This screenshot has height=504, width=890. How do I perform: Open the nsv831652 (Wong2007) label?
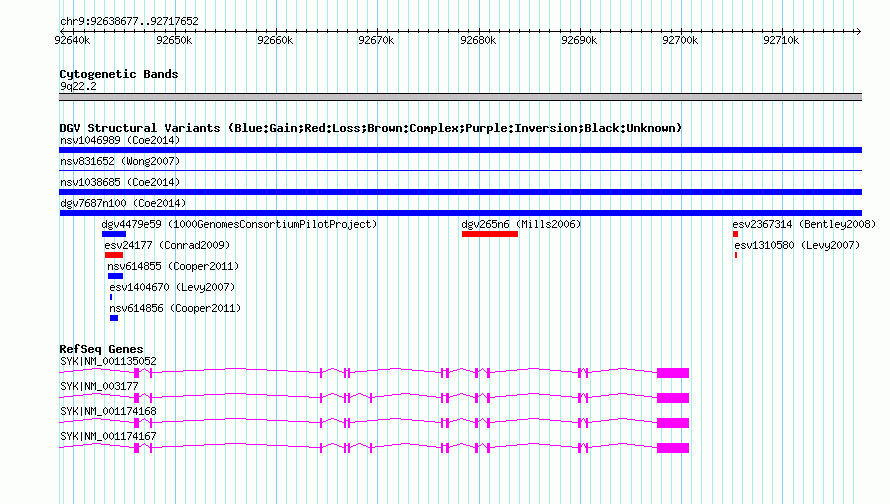point(120,161)
